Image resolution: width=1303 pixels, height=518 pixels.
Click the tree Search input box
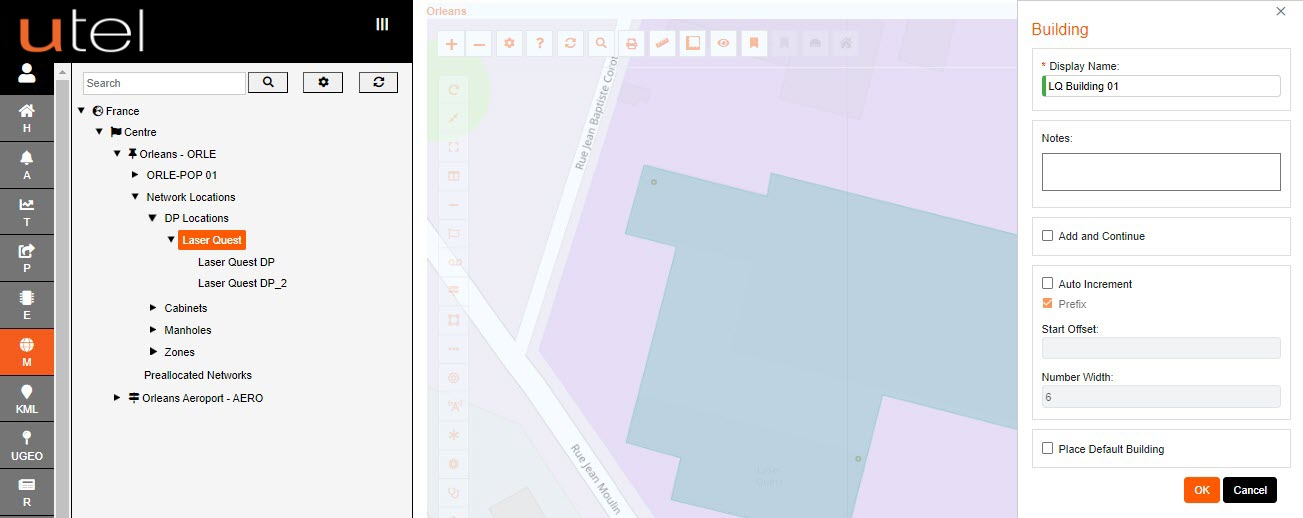point(164,83)
